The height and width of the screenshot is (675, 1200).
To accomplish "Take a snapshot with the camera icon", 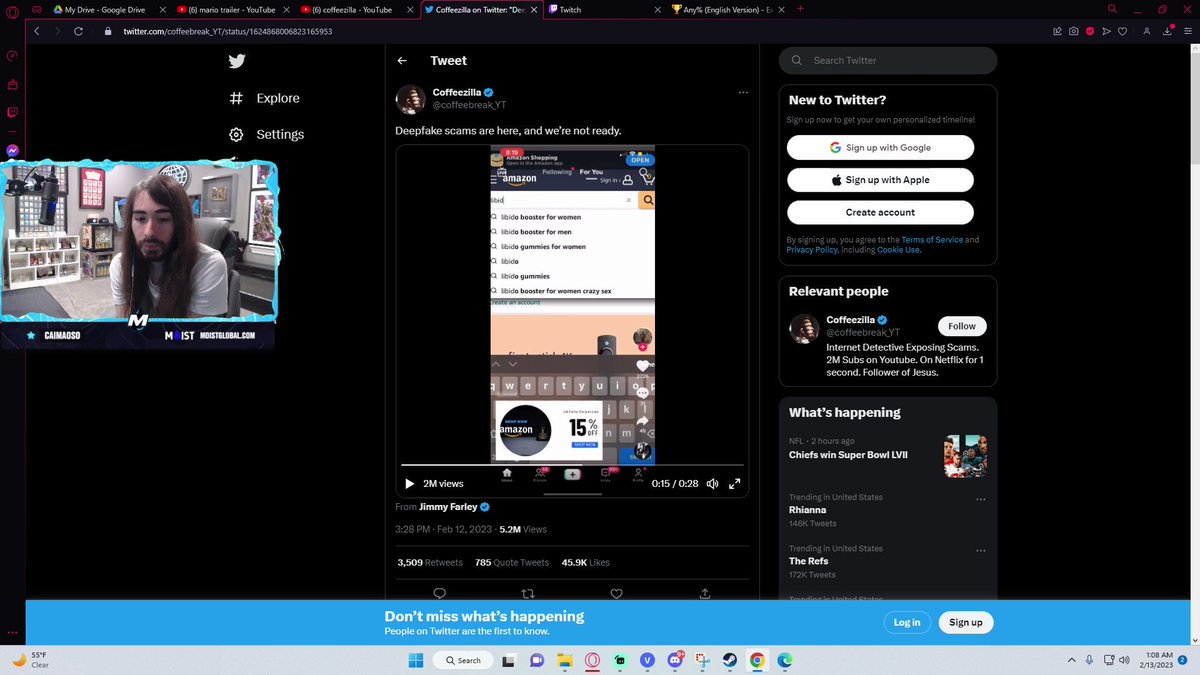I will (1073, 31).
